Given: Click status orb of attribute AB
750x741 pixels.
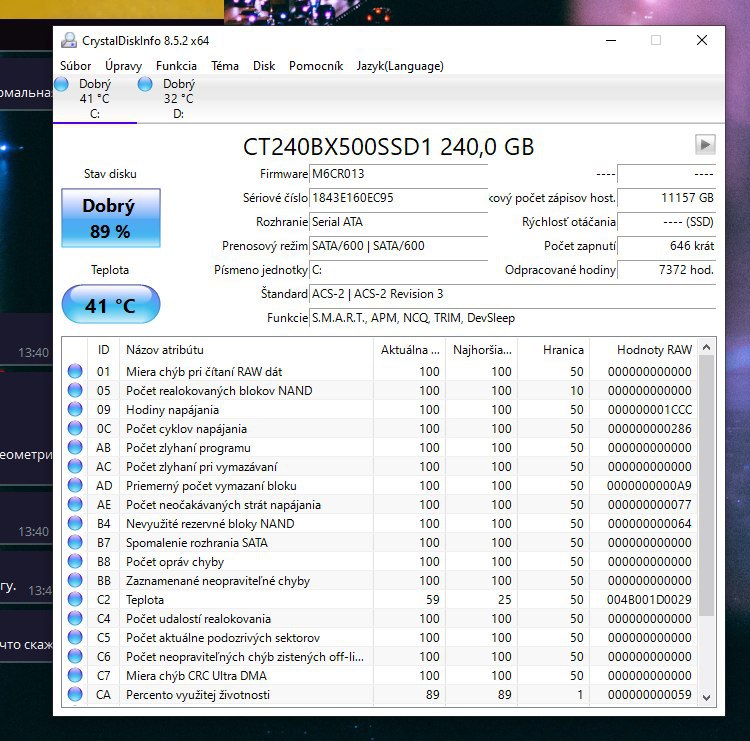Looking at the screenshot, I should [75, 447].
